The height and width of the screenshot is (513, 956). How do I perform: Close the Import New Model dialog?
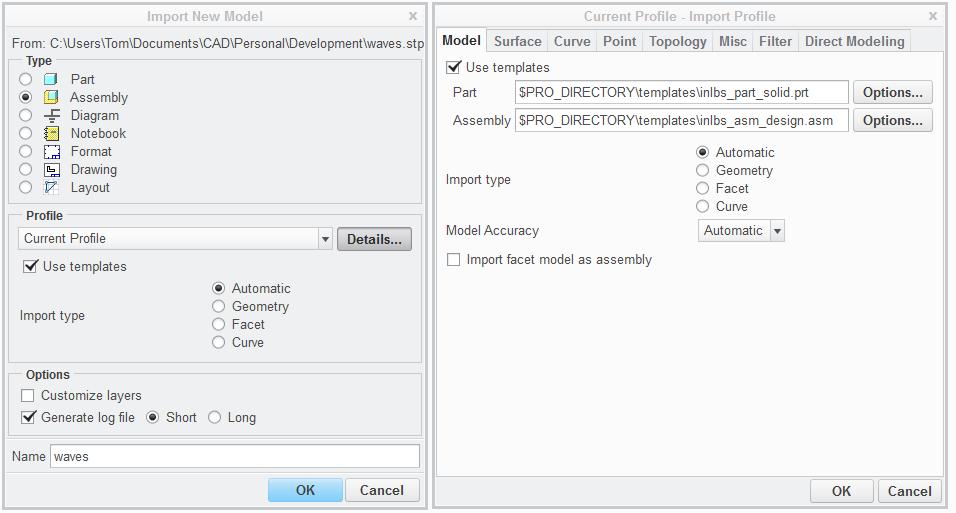tap(413, 16)
